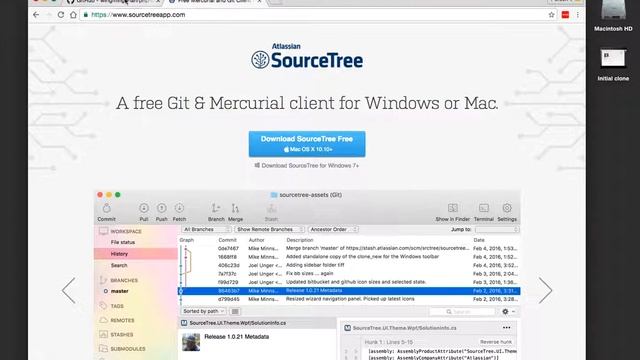Viewport: 640px width, 360px height.
Task: Click the file search field below commit list
Action: pyautogui.click(x=462, y=311)
